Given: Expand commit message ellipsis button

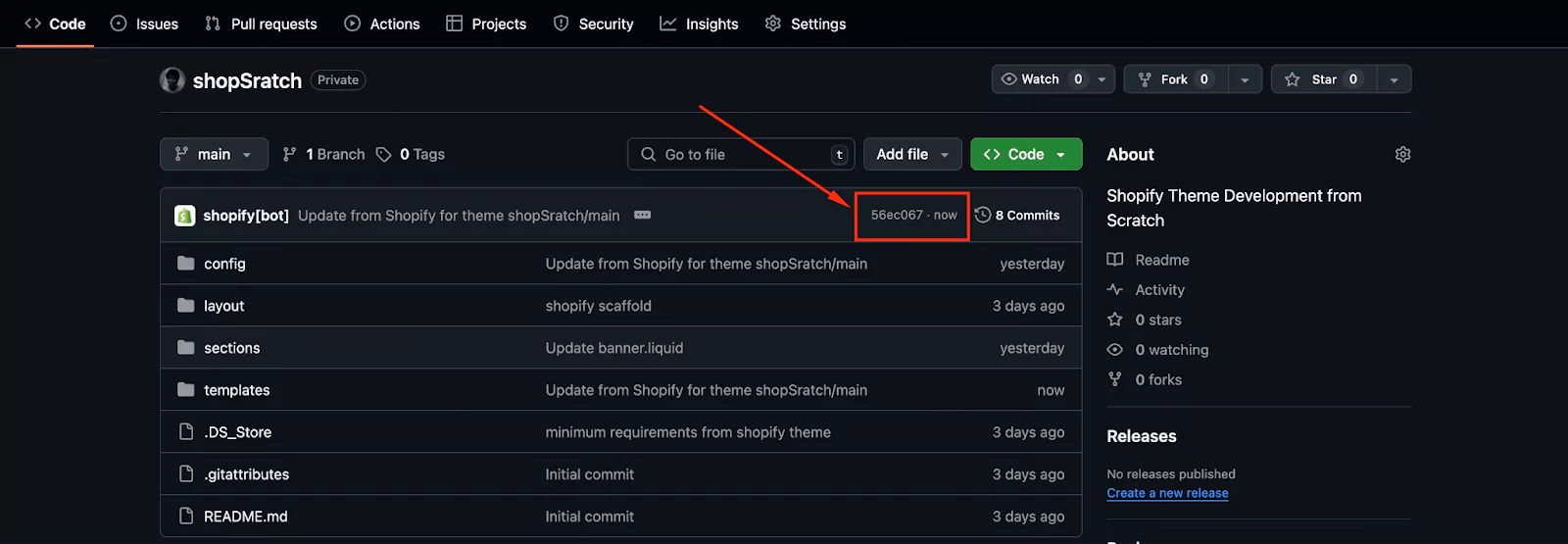Looking at the screenshot, I should pos(643,215).
